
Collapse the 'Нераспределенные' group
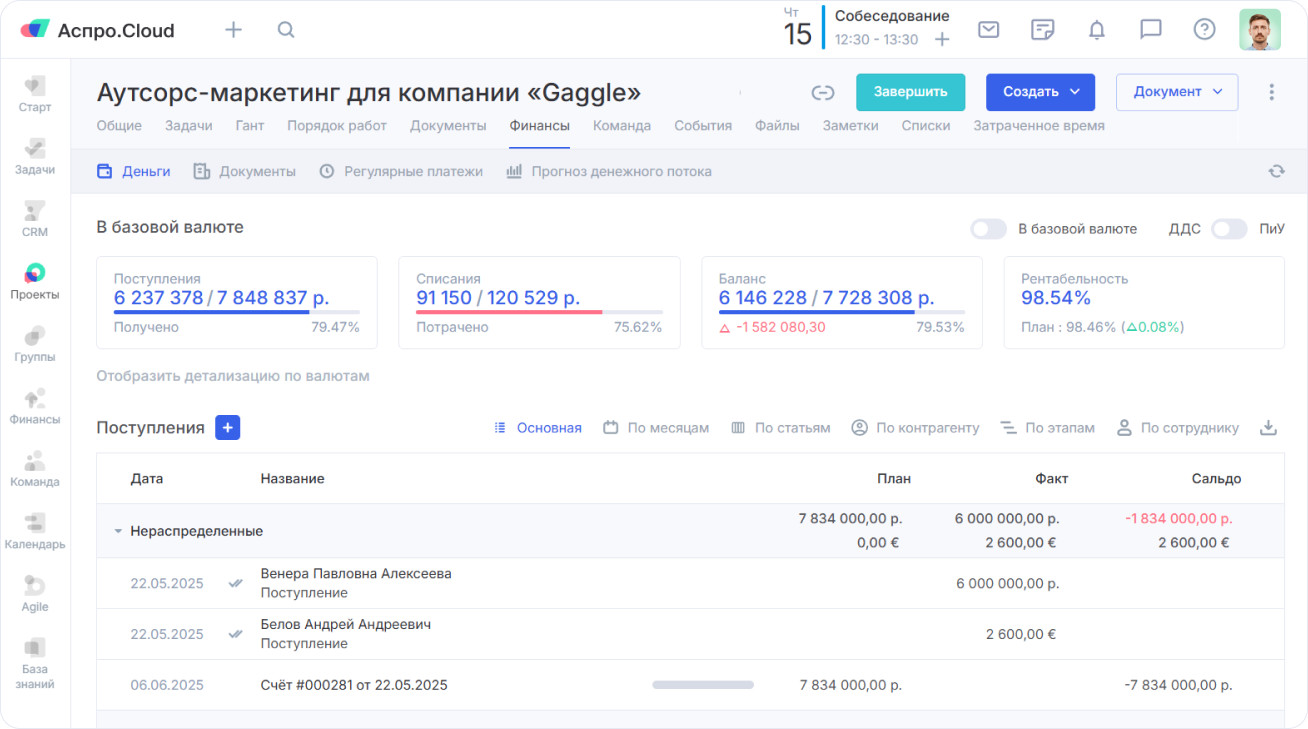118,532
